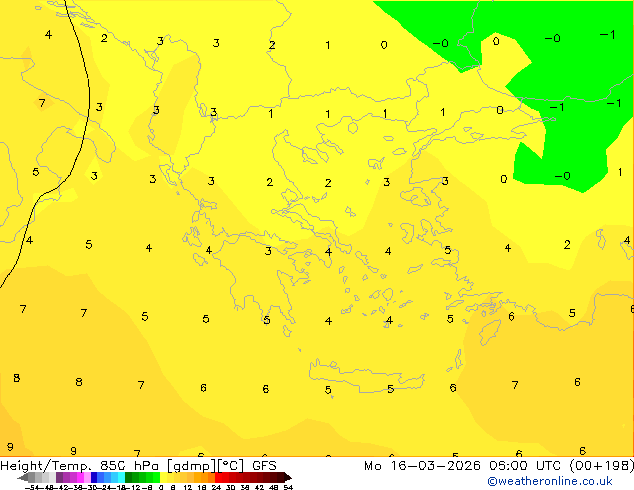
Task: Click the grey arrow tip at the legend's cold end
Action: [x=22, y=477]
